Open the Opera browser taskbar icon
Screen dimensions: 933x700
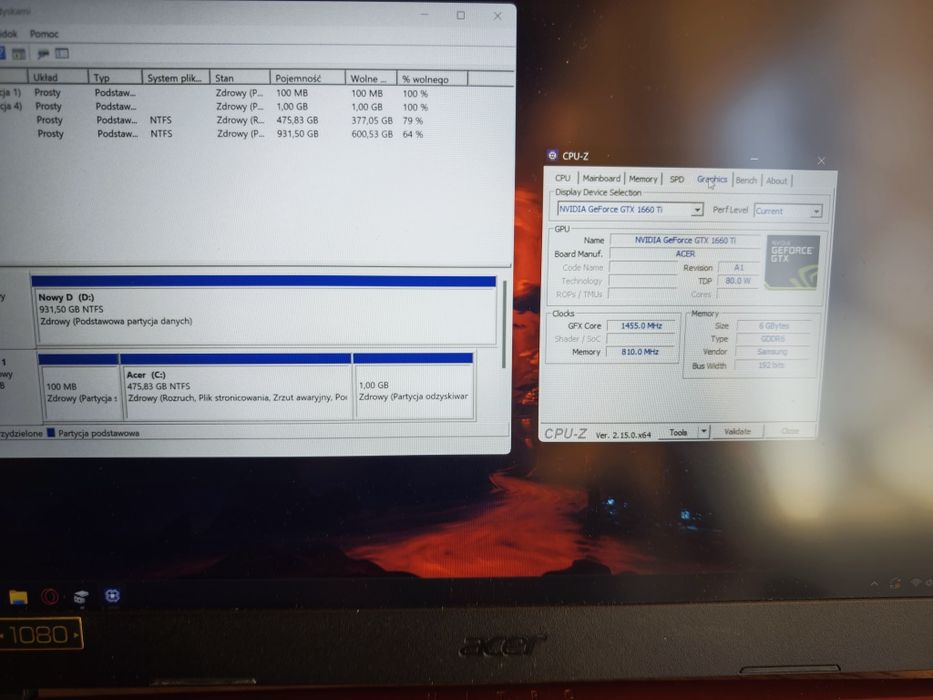pos(49,596)
